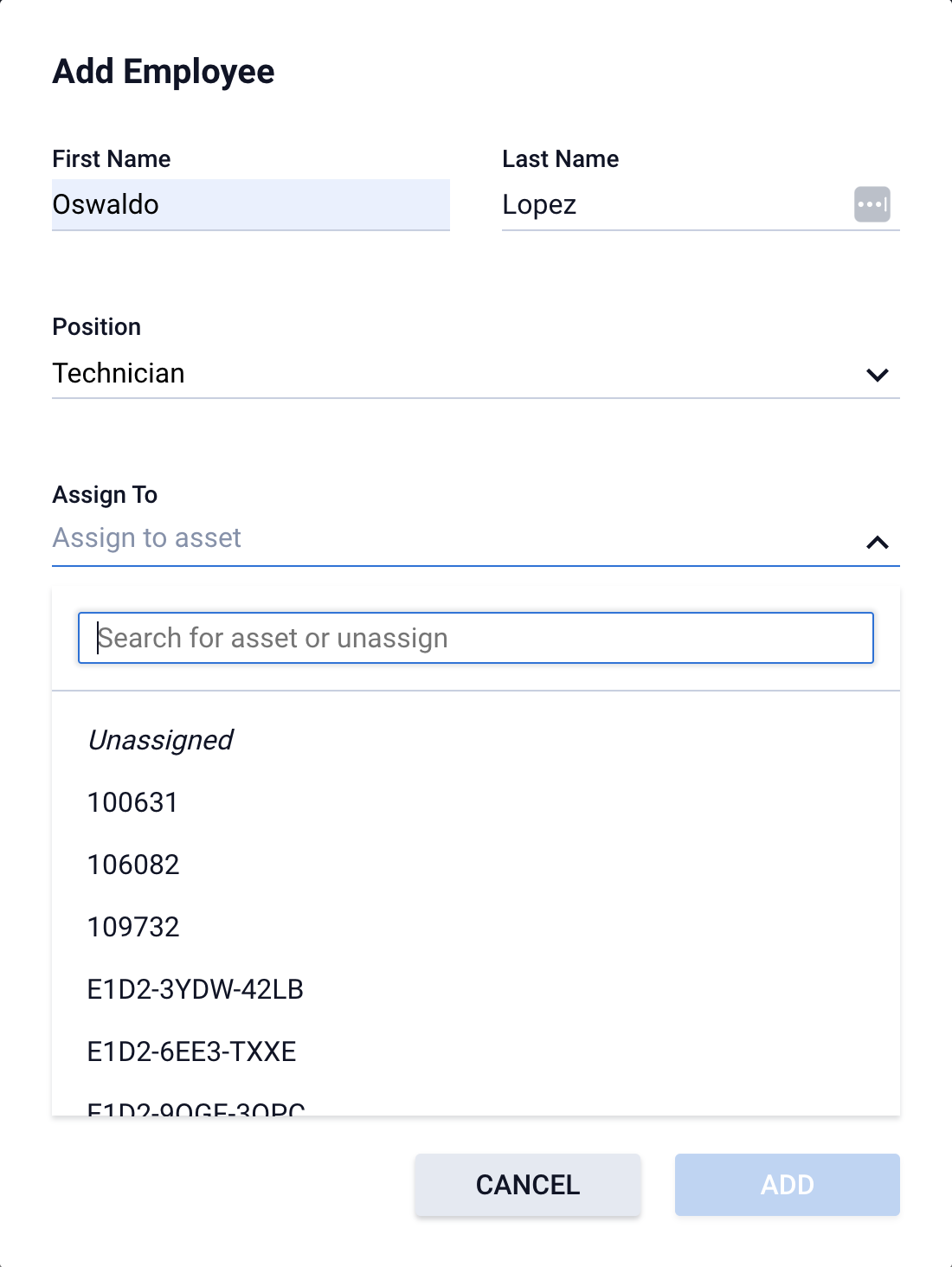952x1267 pixels.
Task: Select asset 100631
Action: 132,802
